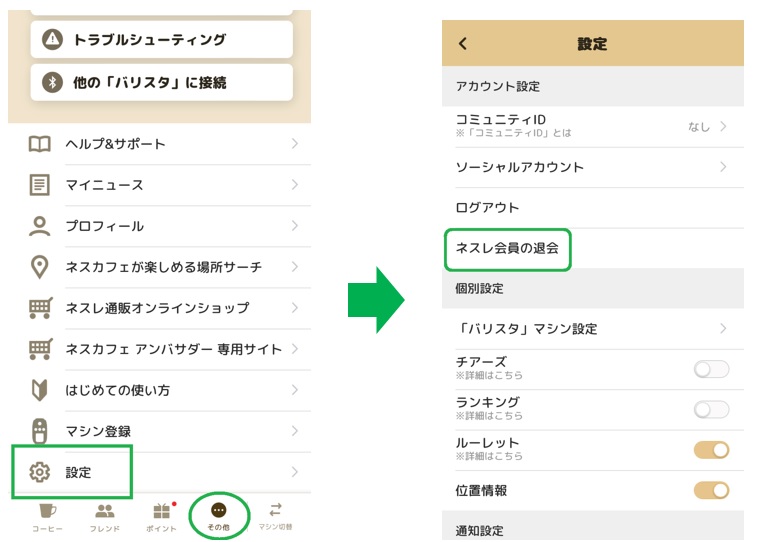Viewport: 757px width, 542px height.
Task: Tap the Bluetooth icon on 他の「バリスタ」に接続
Action: point(52,82)
